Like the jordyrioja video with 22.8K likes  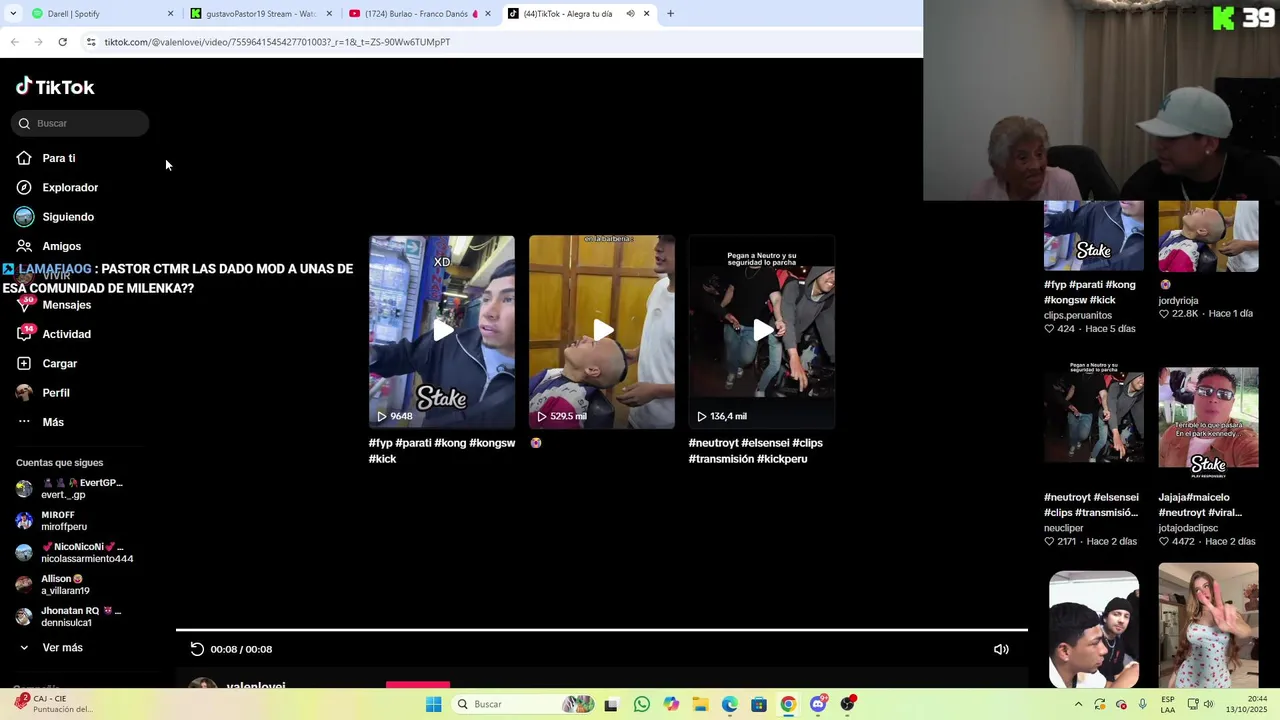click(1164, 314)
